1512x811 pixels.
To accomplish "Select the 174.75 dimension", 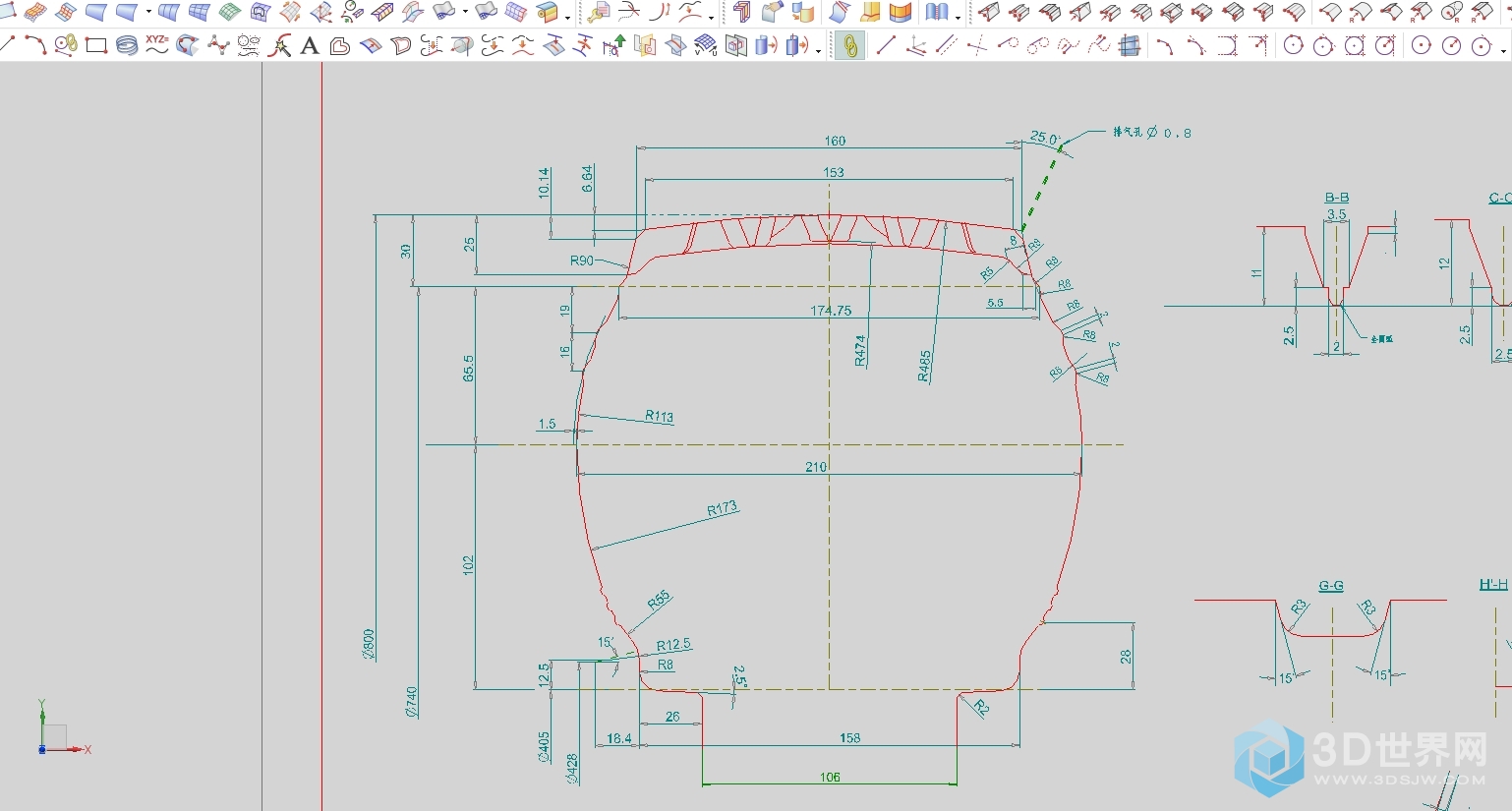I will click(831, 311).
